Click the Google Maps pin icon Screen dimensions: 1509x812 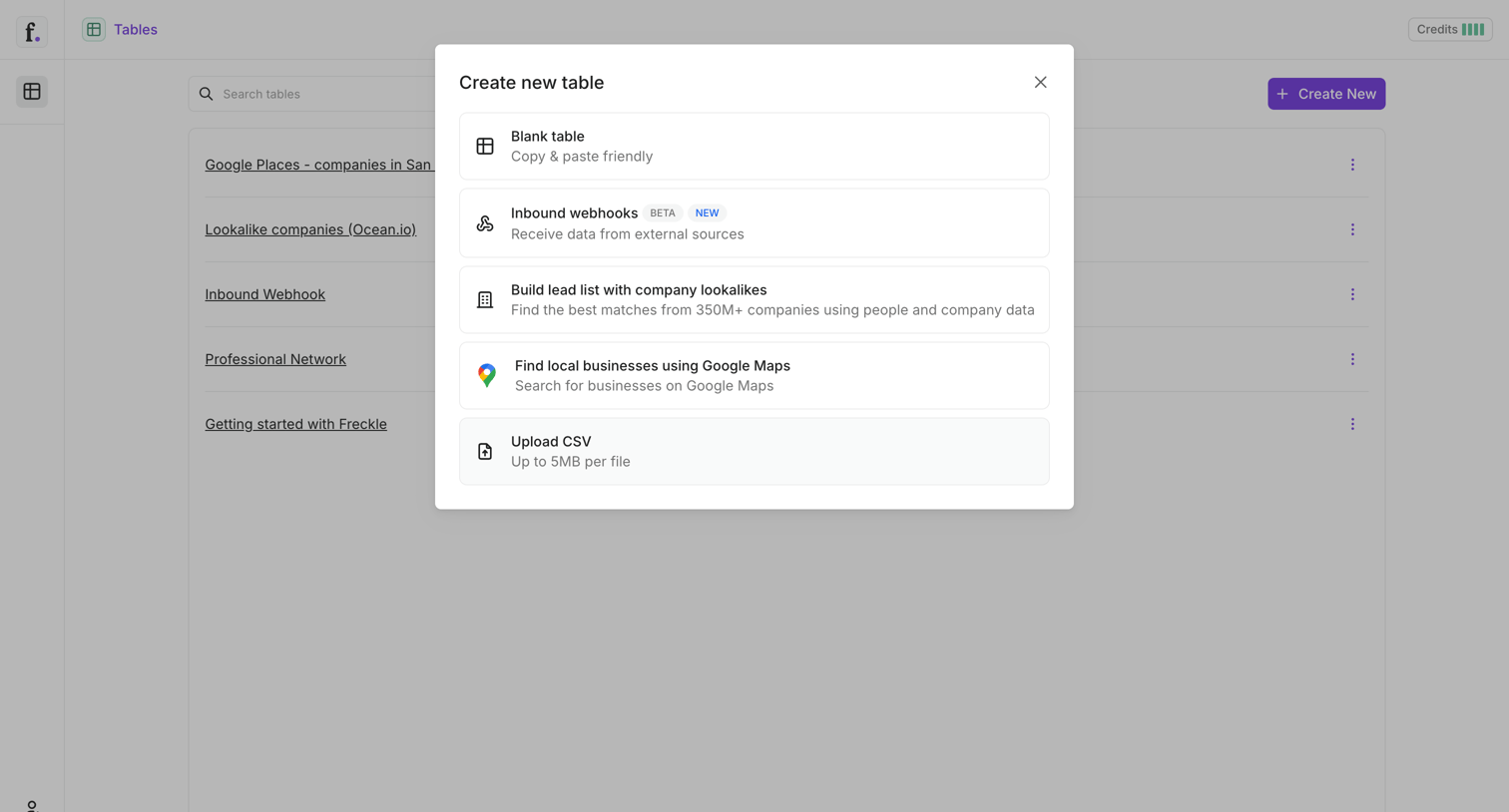pyautogui.click(x=487, y=375)
